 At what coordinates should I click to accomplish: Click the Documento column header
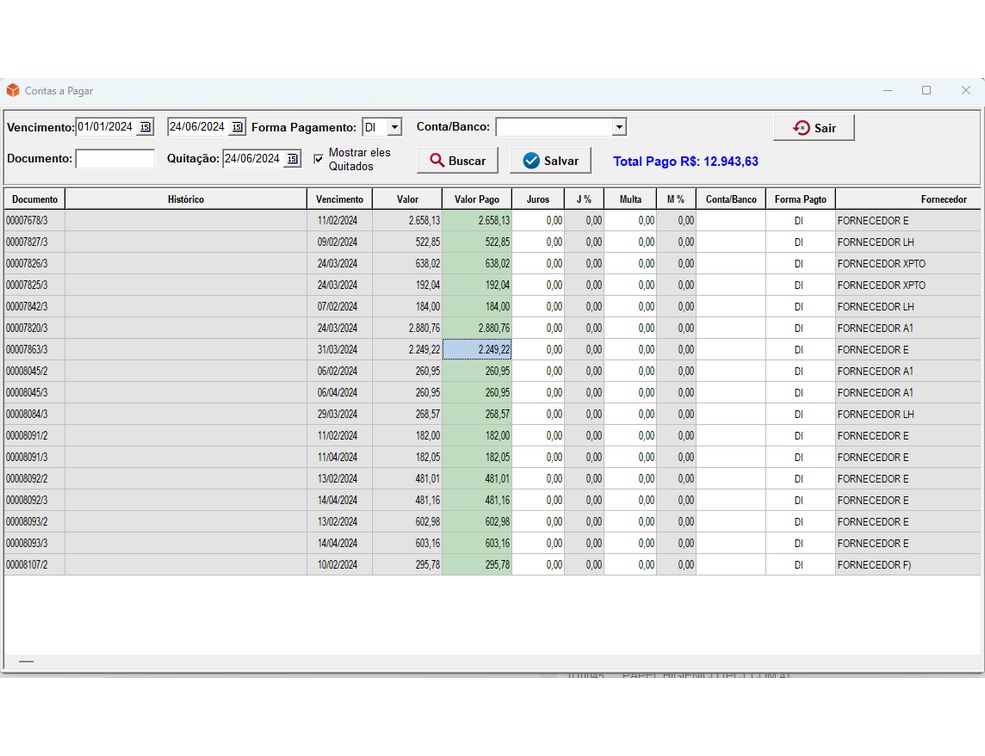tap(35, 200)
